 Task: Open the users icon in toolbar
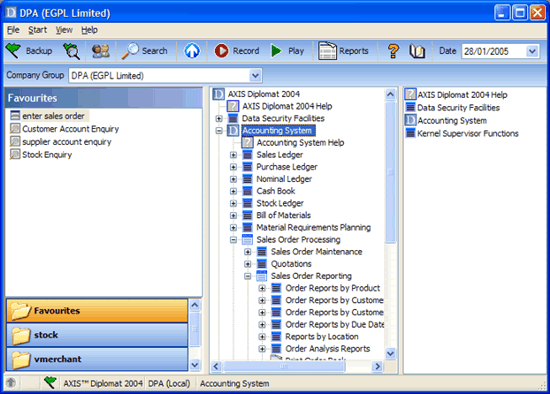point(100,51)
